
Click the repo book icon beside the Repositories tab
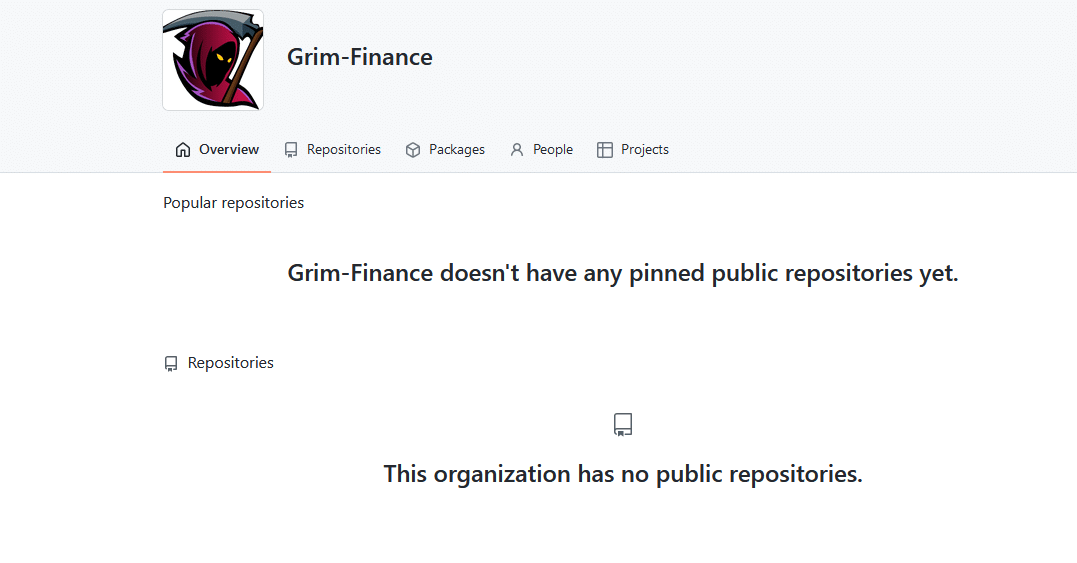pyautogui.click(x=291, y=150)
